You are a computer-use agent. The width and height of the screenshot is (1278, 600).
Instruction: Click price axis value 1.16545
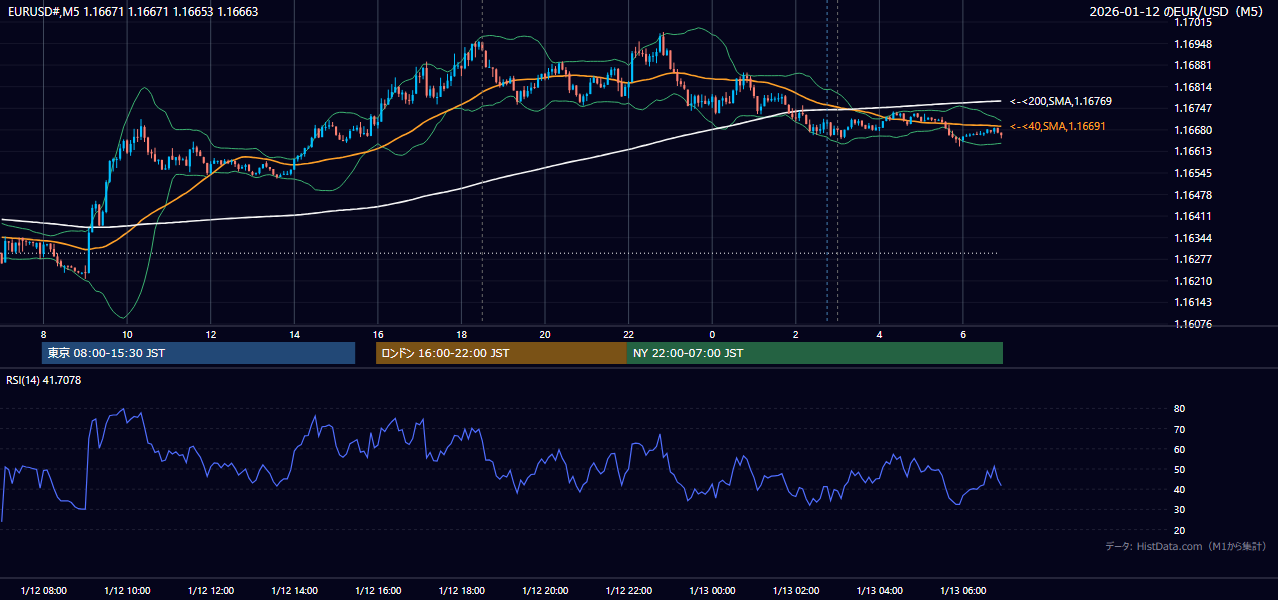coord(1192,173)
